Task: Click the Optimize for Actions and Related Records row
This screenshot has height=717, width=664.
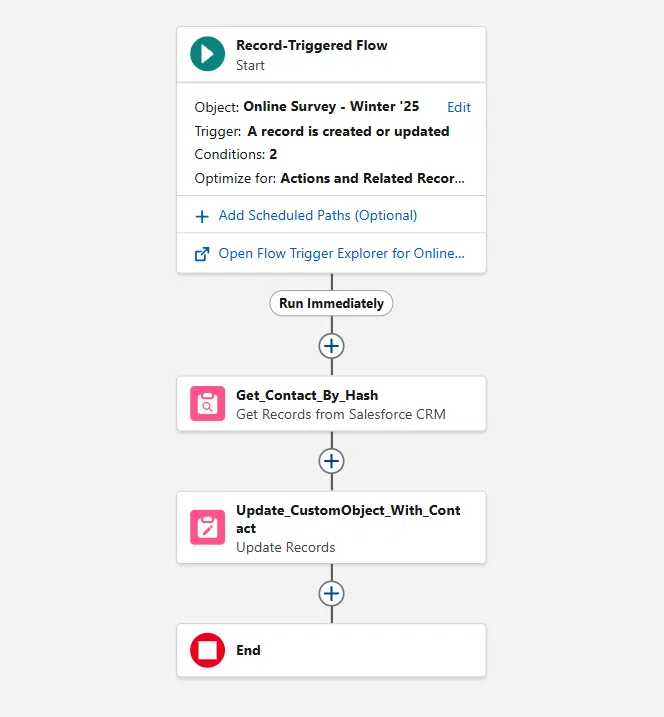Action: pos(329,178)
